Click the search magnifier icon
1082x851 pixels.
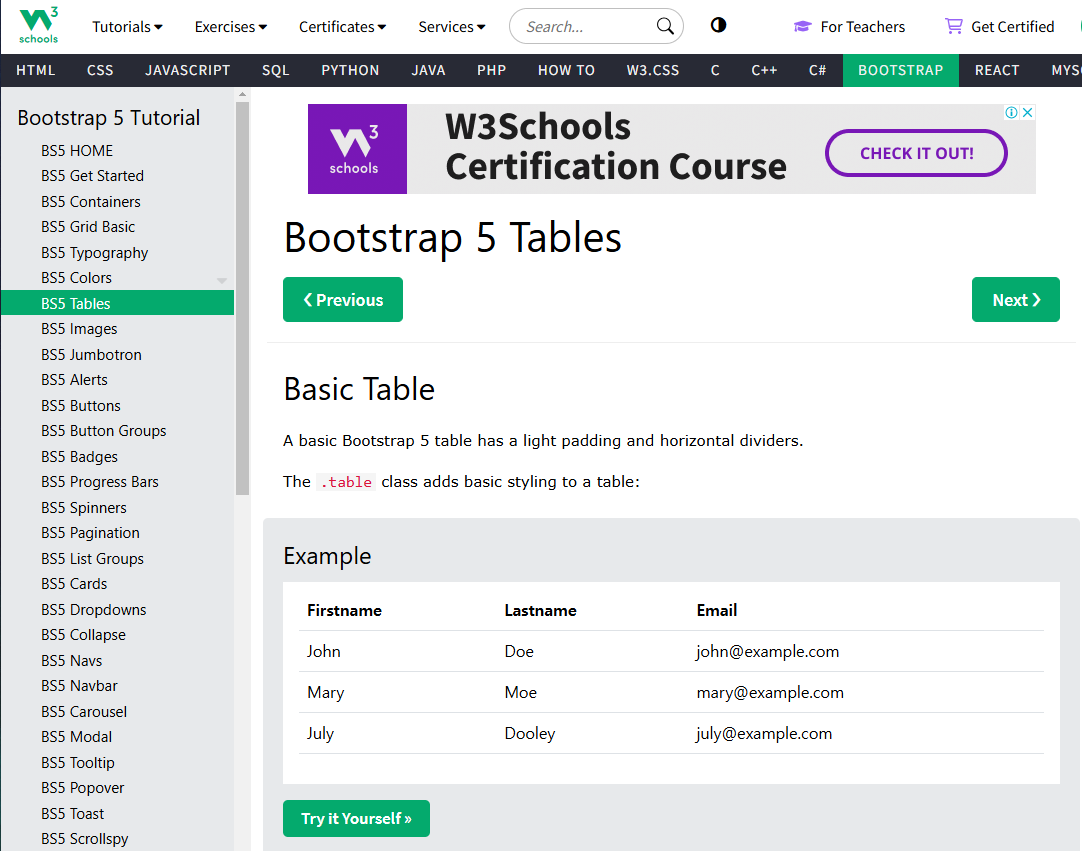point(665,26)
